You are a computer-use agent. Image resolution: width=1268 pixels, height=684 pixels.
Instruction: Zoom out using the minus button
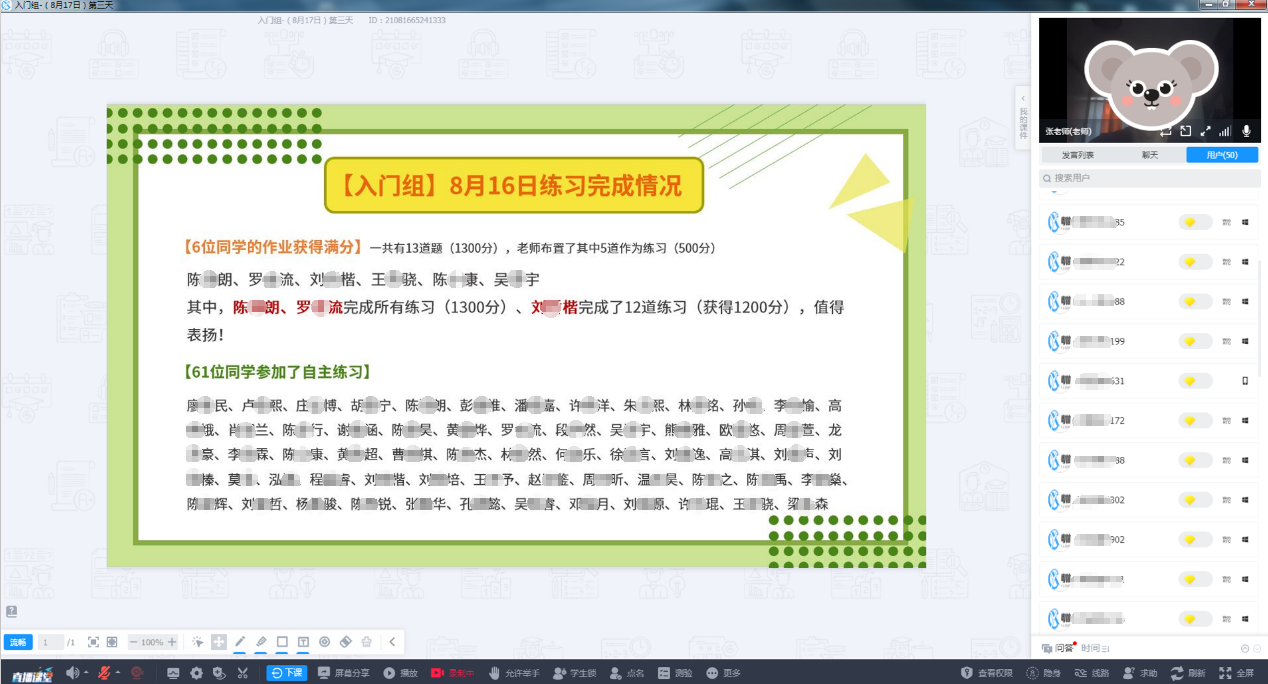(x=133, y=642)
